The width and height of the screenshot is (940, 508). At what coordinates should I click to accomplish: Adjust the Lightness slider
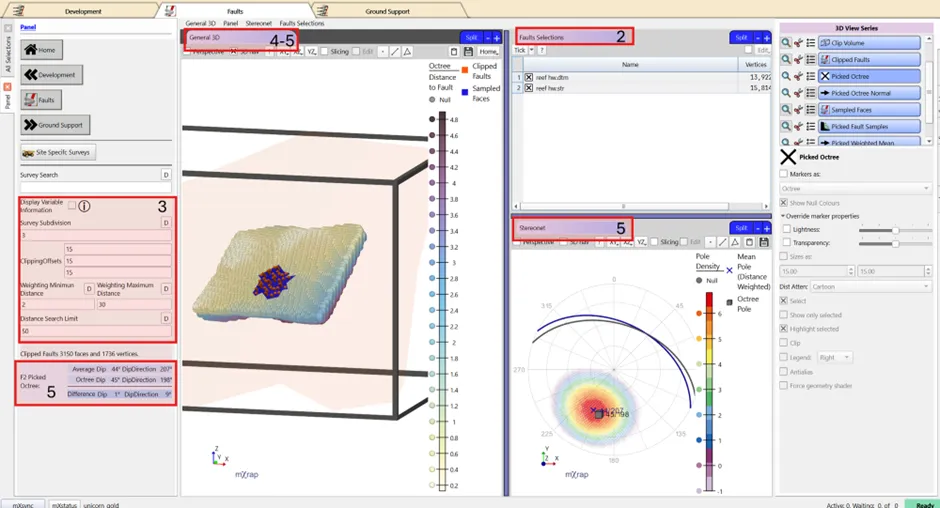(x=890, y=230)
